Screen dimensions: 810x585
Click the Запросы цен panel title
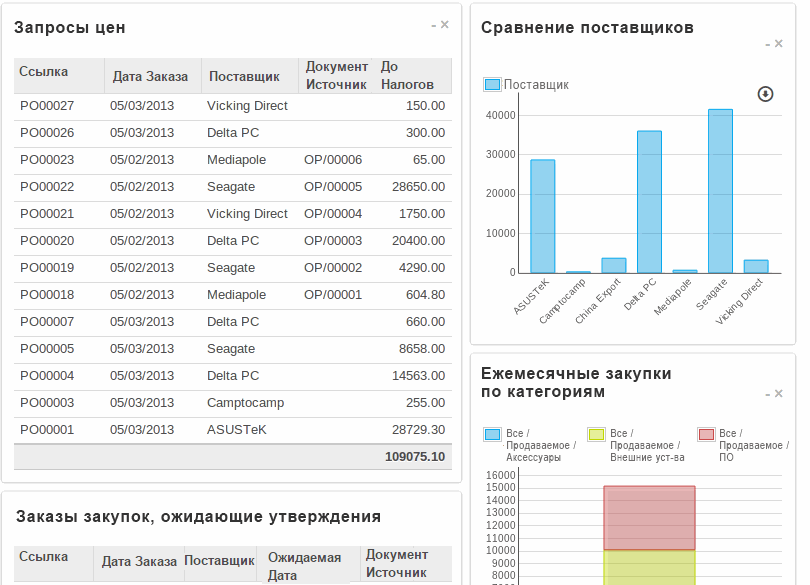click(70, 28)
